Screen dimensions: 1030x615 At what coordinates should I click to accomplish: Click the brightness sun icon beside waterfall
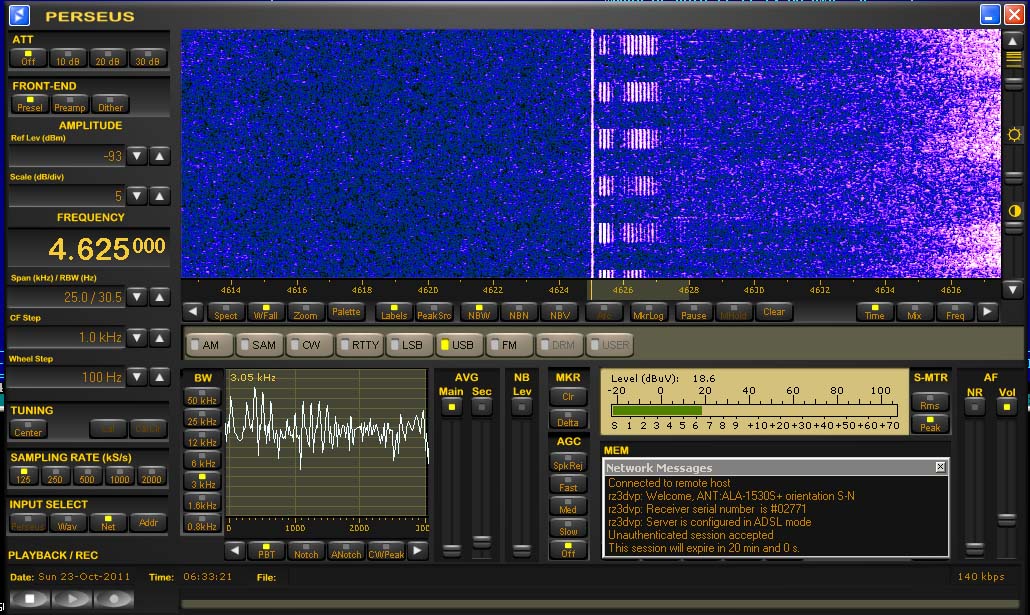click(1014, 135)
